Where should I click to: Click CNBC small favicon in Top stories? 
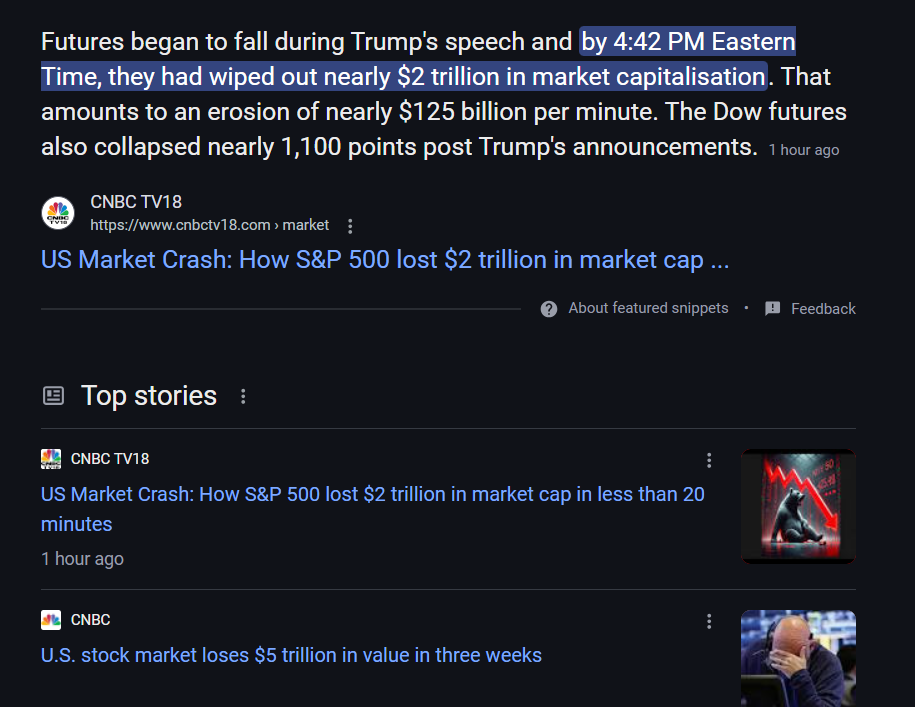[51, 620]
